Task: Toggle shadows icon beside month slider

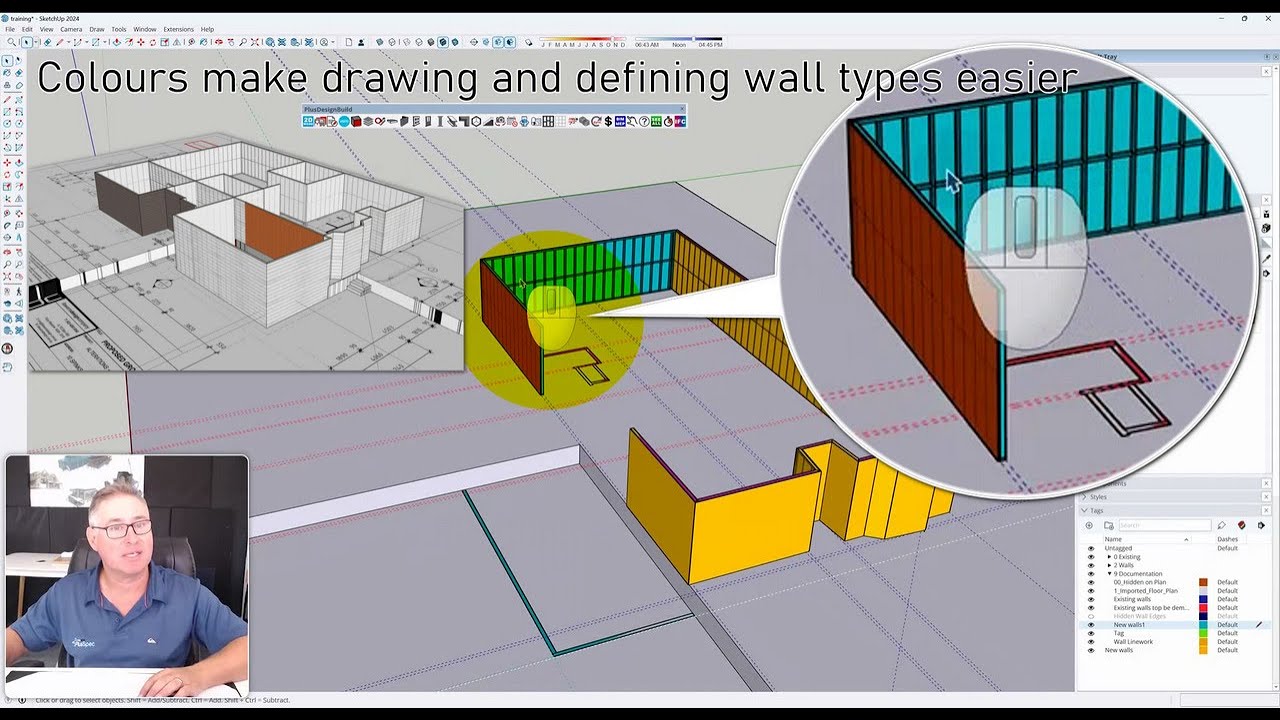Action: click(528, 42)
